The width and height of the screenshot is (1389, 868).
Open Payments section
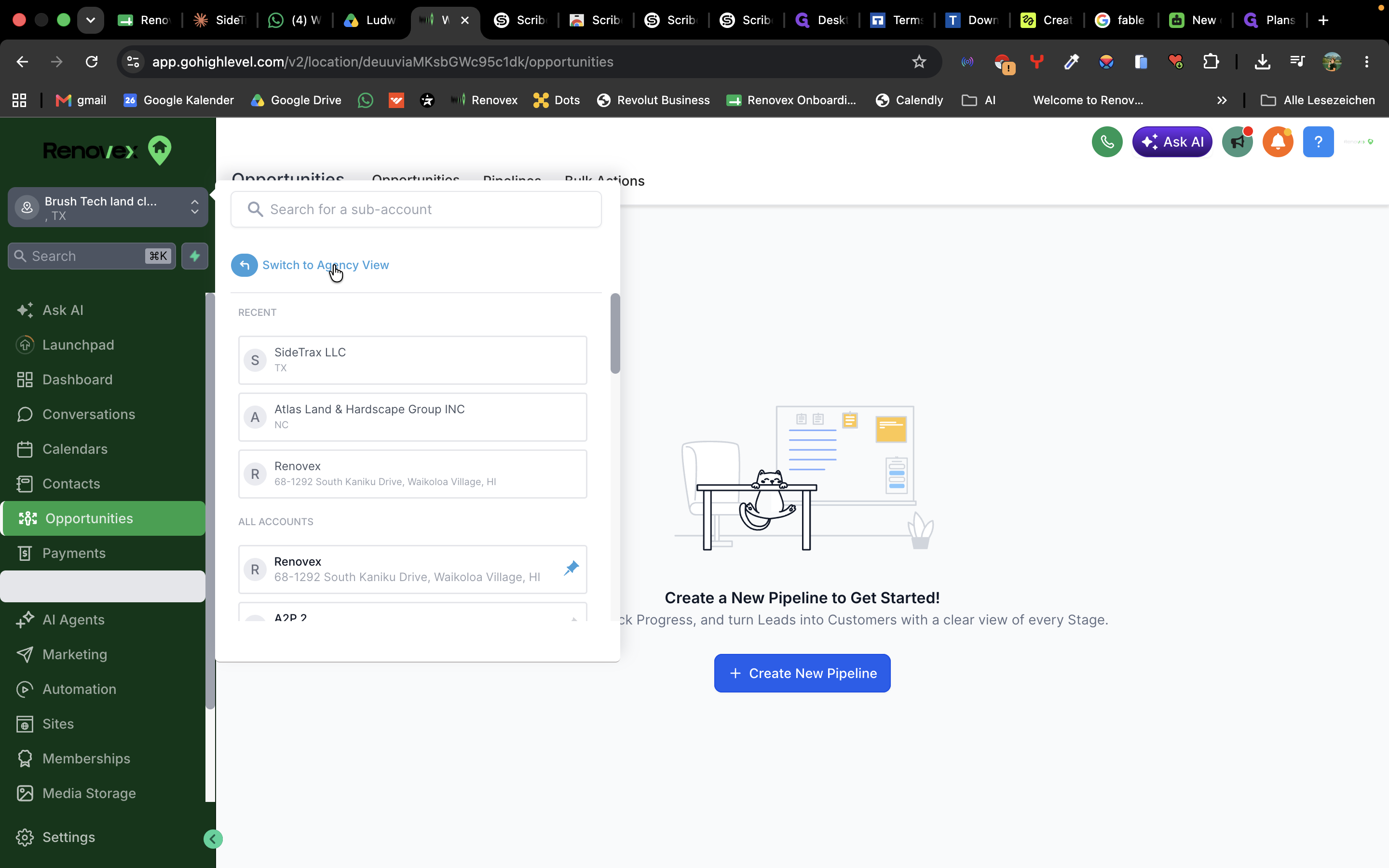tap(103, 553)
